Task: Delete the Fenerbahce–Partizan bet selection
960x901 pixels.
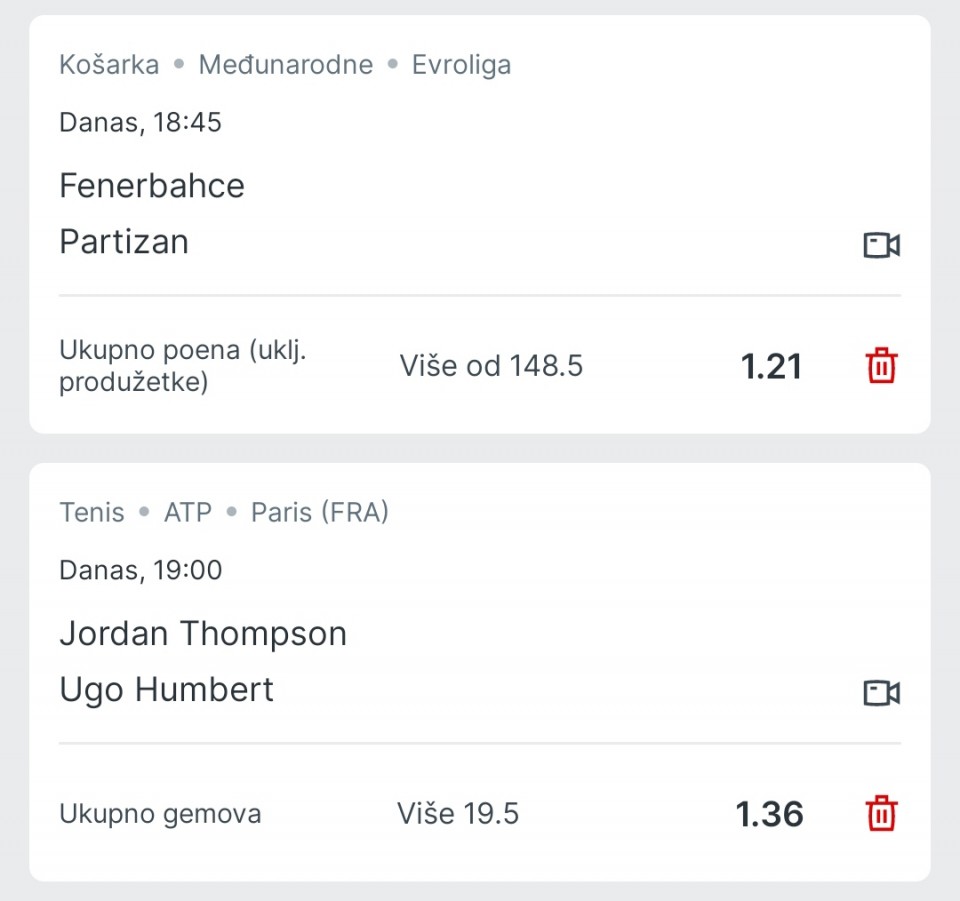Action: pos(881,366)
